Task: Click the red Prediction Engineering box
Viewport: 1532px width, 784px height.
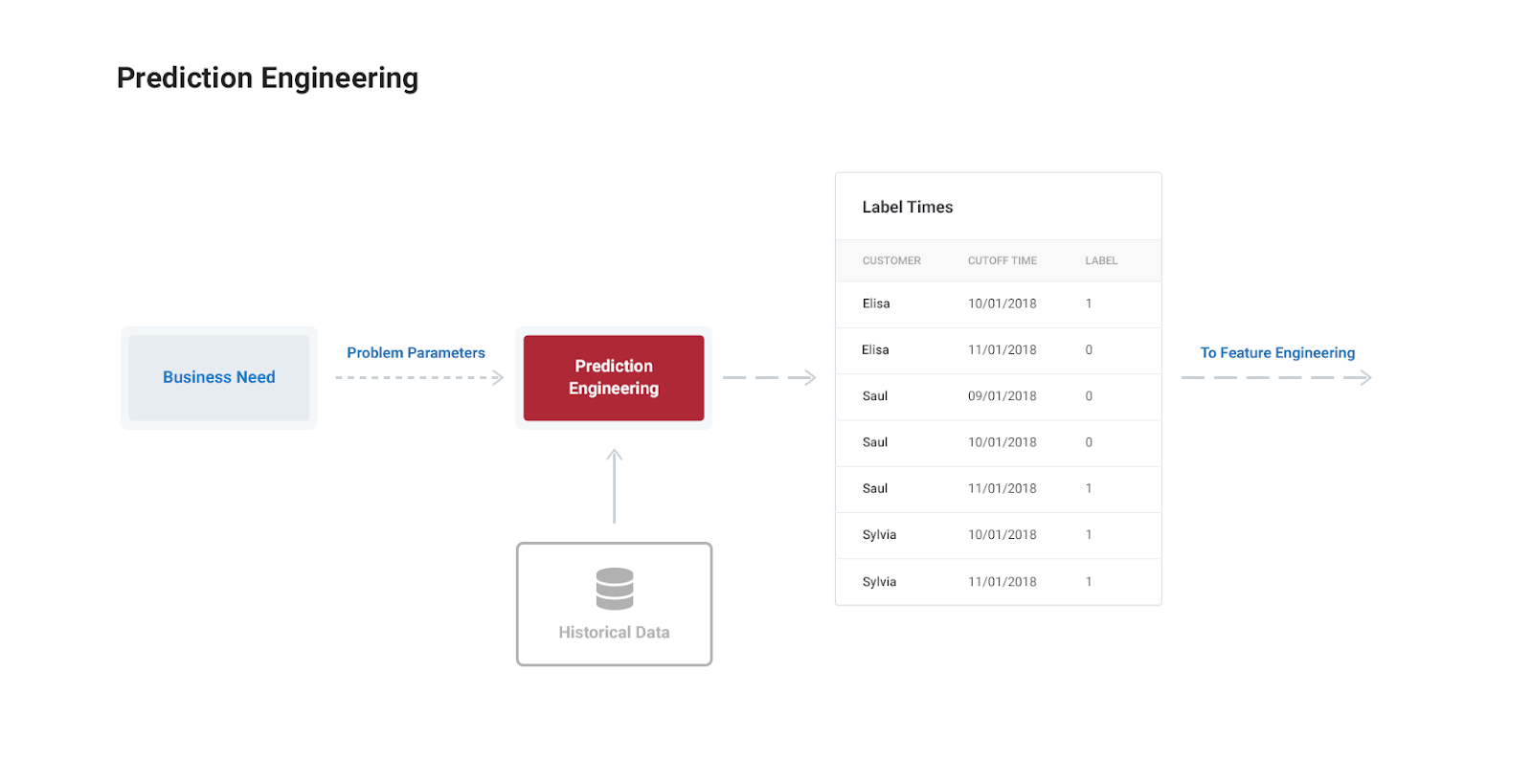Action: click(x=614, y=378)
